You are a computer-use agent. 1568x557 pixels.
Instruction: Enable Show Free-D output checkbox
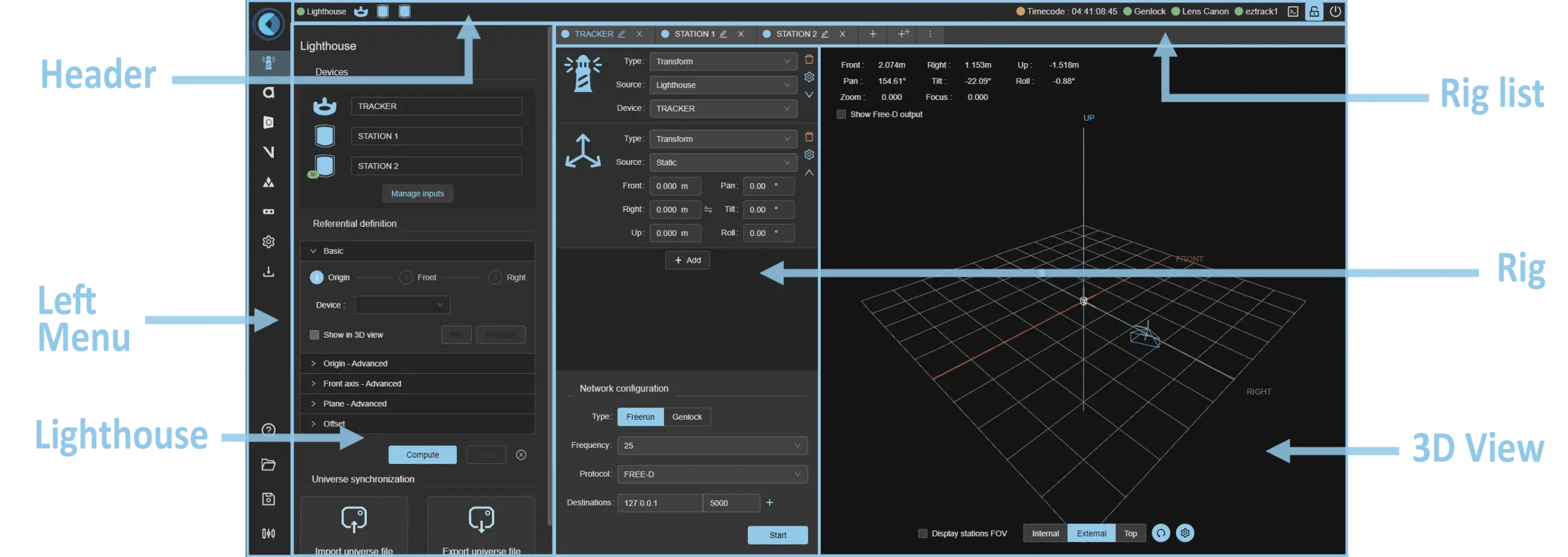[x=842, y=115]
